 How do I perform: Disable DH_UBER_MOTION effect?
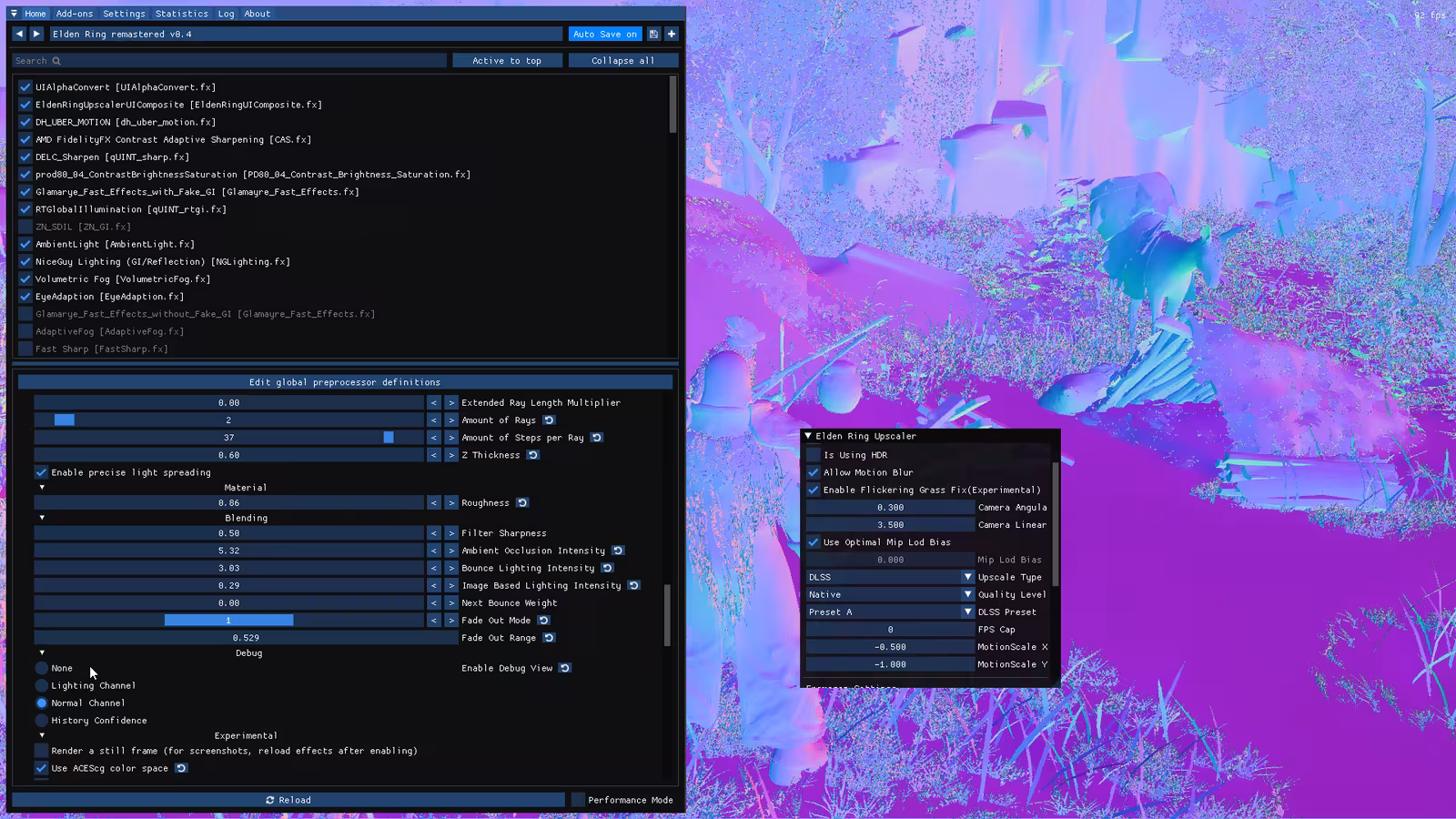pos(25,122)
